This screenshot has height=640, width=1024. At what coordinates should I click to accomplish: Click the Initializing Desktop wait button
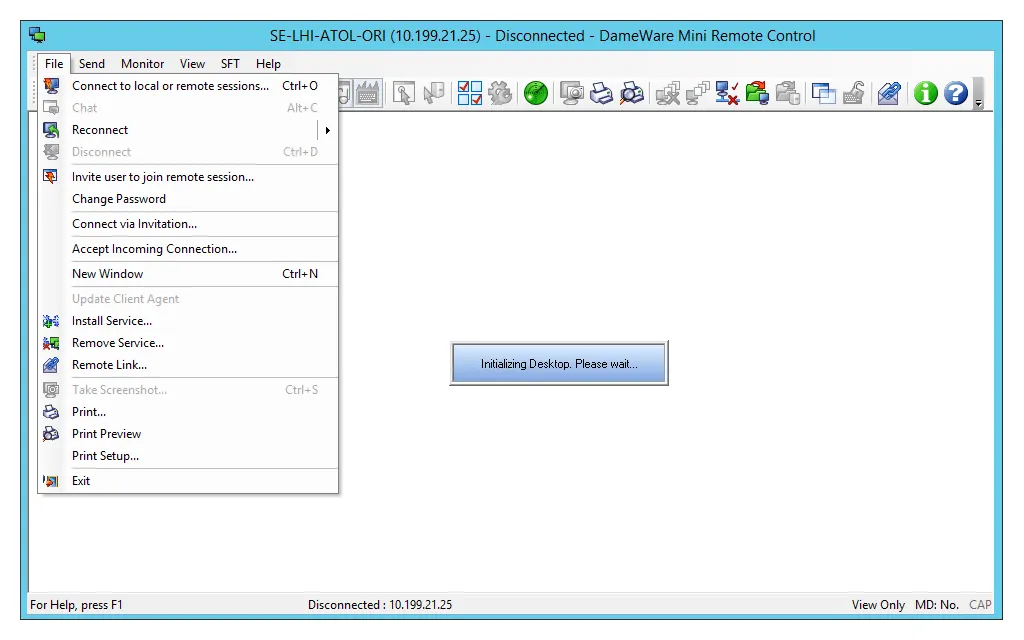point(559,362)
